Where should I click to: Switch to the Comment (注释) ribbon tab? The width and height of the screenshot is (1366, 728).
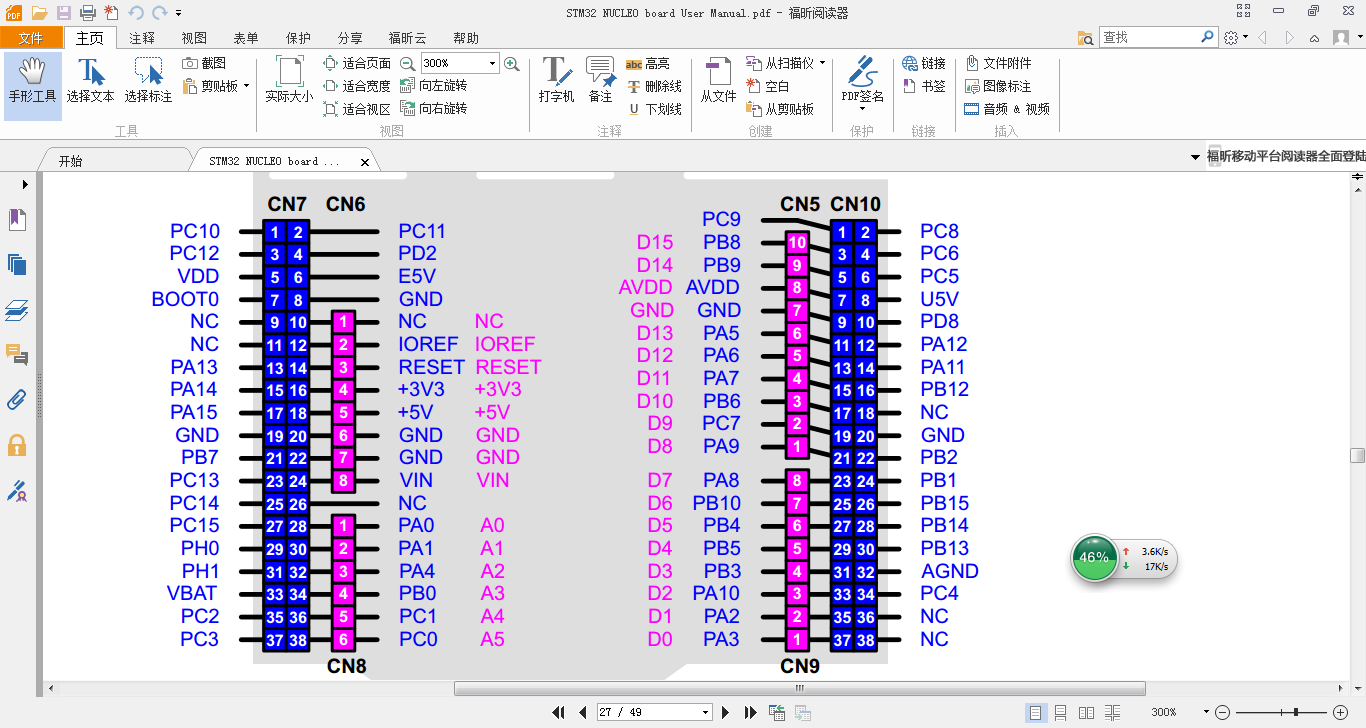point(142,38)
